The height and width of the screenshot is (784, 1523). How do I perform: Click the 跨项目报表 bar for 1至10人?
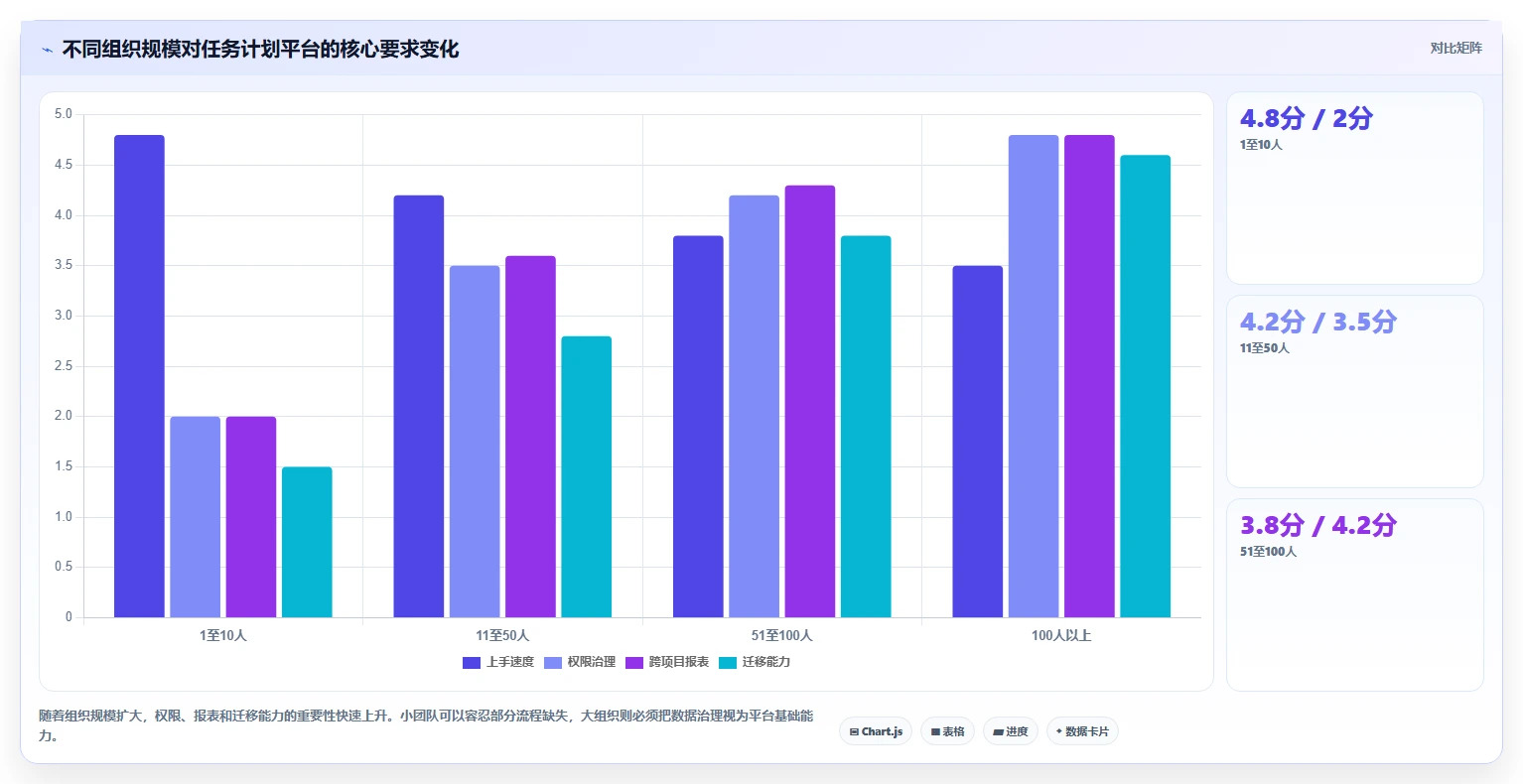pyautogui.click(x=251, y=517)
